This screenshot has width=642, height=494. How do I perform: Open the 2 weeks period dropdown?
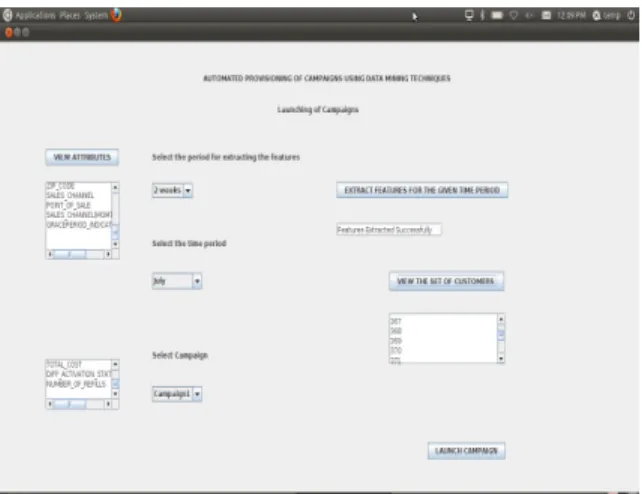[172, 190]
